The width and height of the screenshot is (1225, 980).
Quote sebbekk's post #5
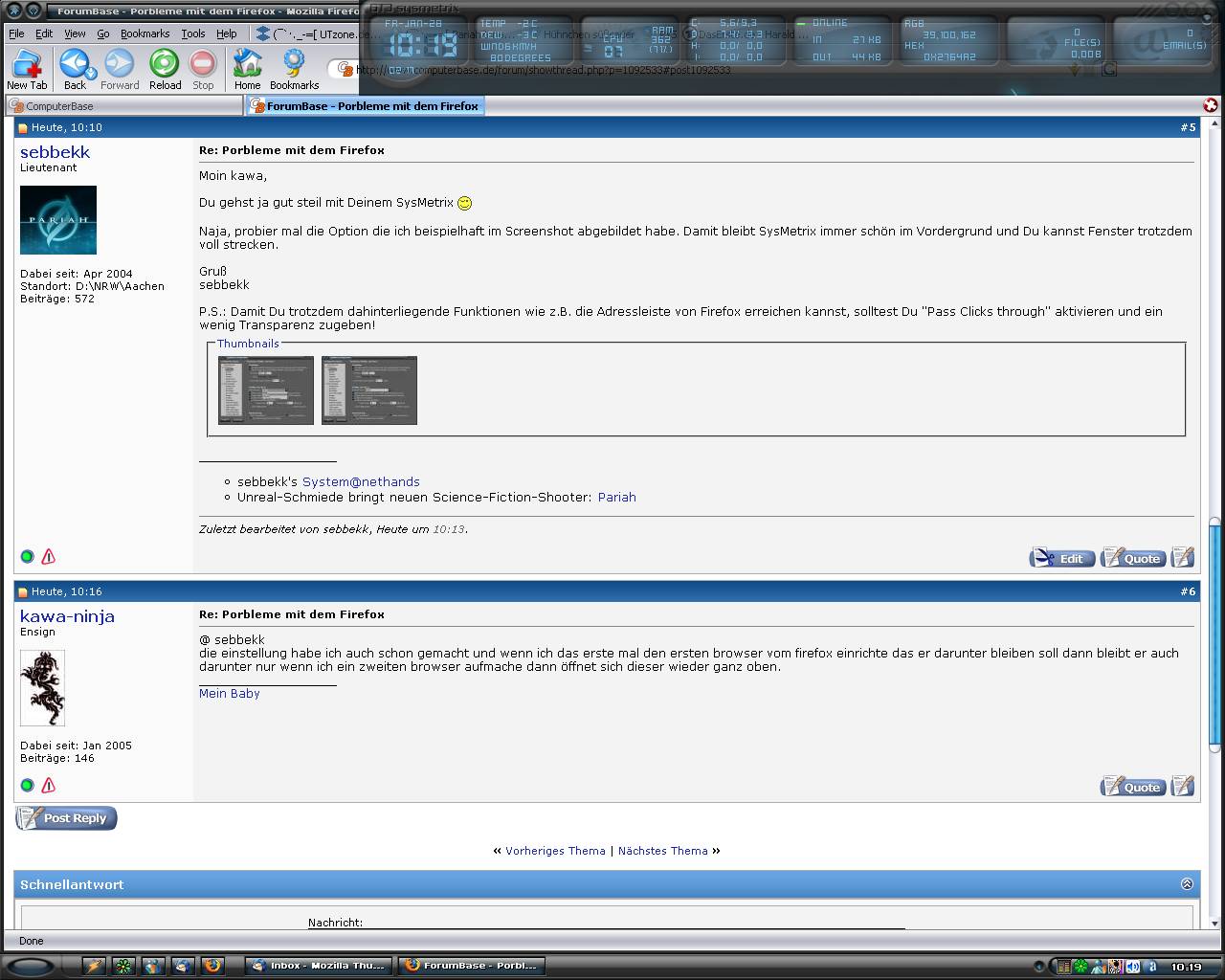pyautogui.click(x=1133, y=558)
